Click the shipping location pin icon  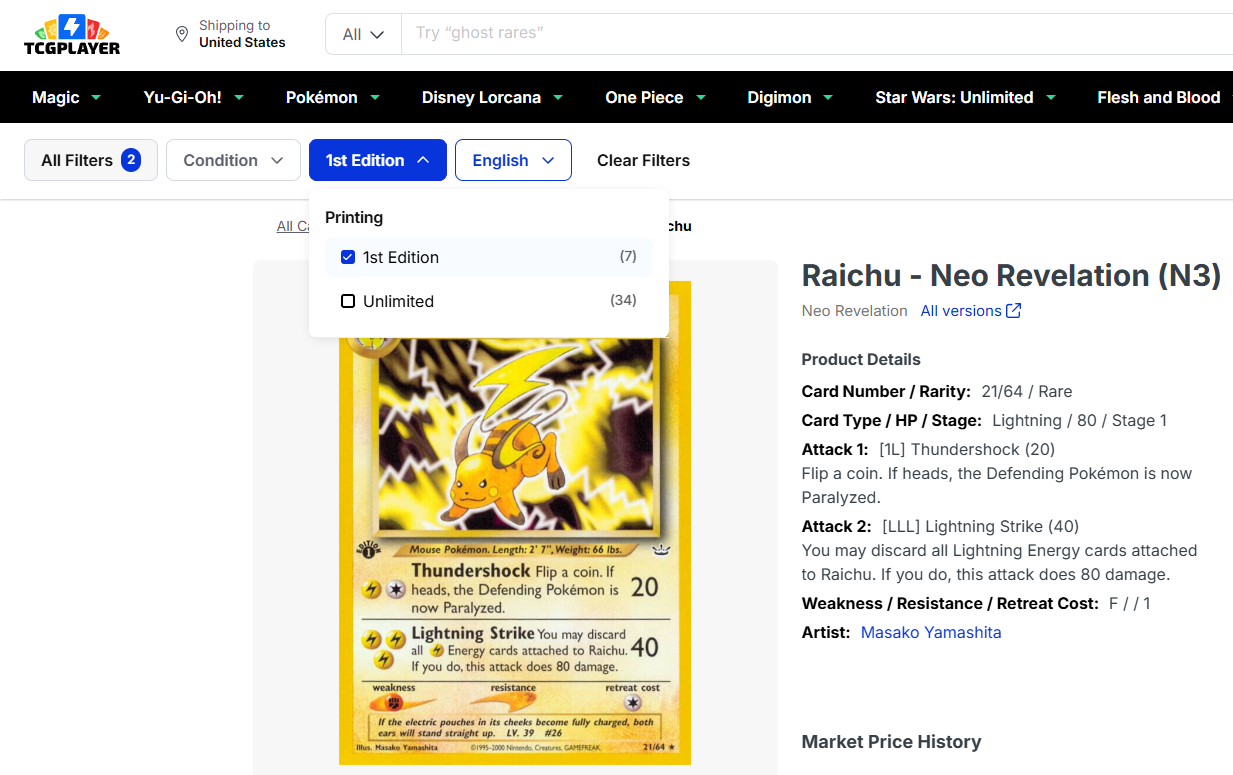click(182, 34)
